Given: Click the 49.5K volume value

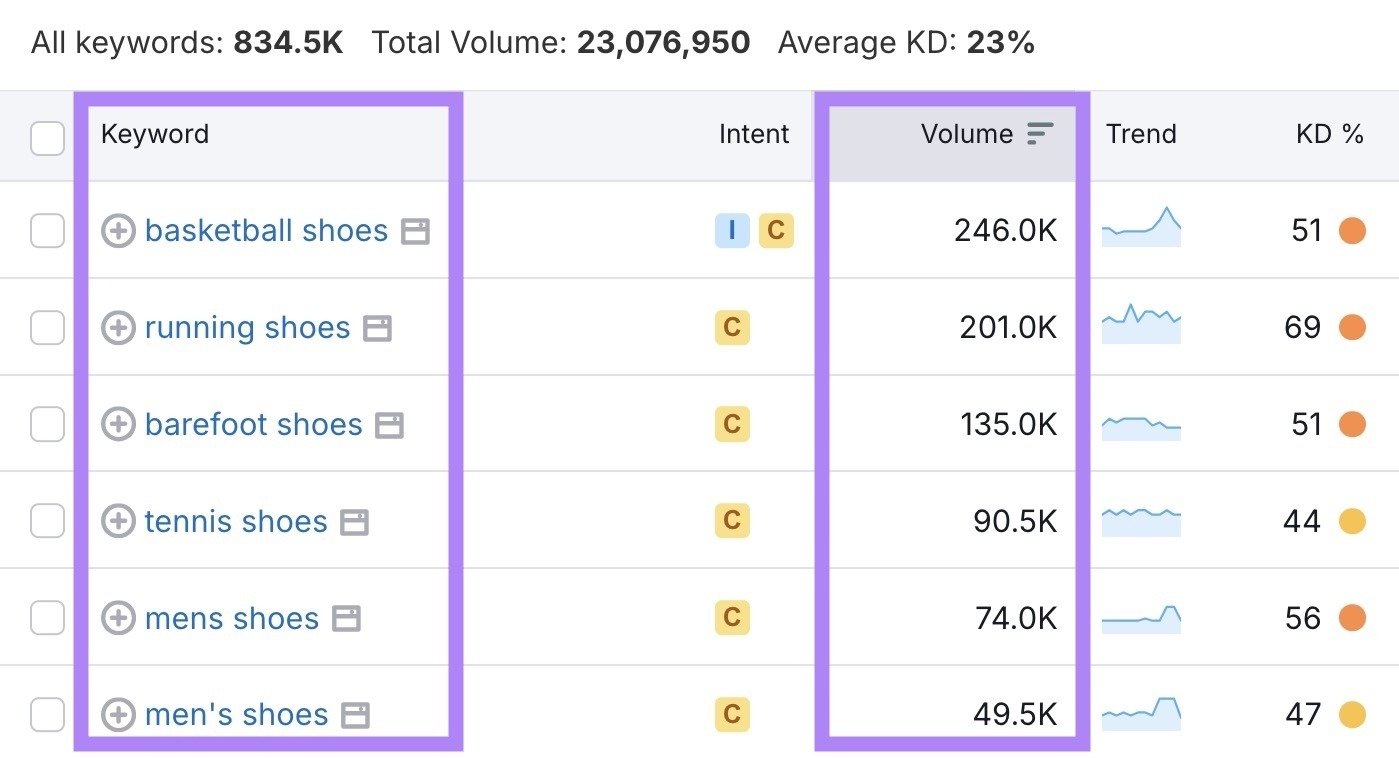Looking at the screenshot, I should point(1015,715).
